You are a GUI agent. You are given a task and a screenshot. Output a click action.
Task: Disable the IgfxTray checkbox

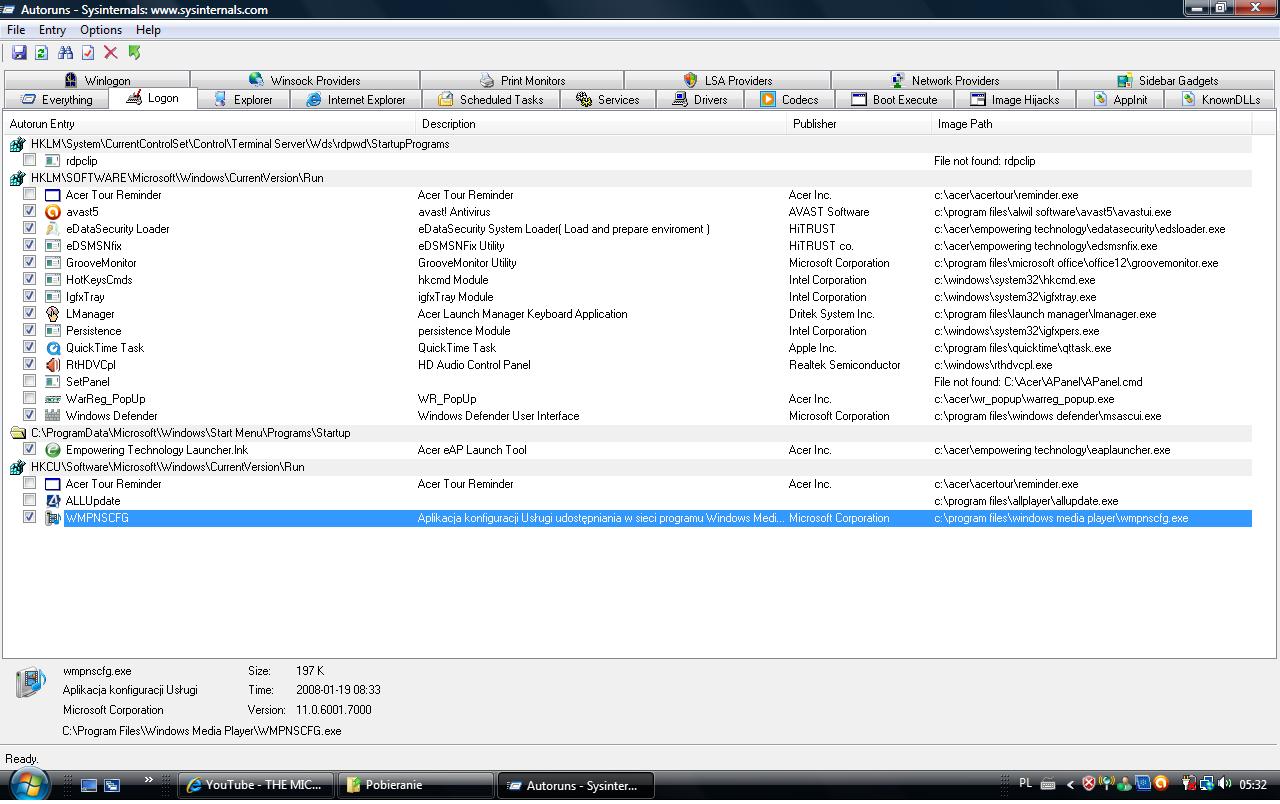tap(30, 297)
